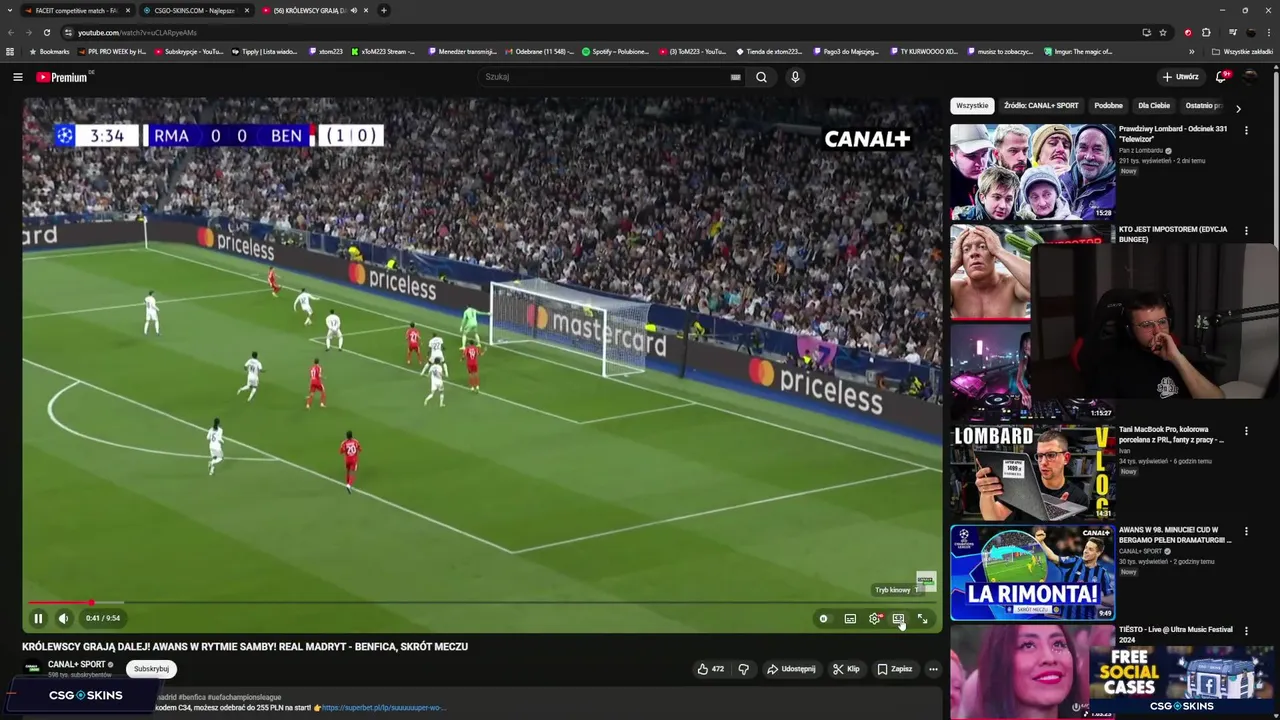Bookmark this page with the star icon

(1163, 32)
